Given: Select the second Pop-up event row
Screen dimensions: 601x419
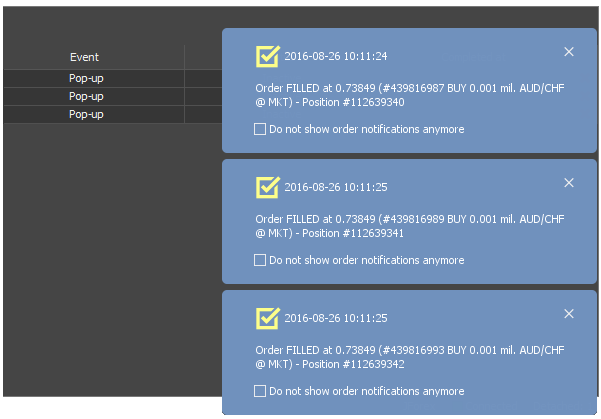Looking at the screenshot, I should pyautogui.click(x=113, y=96).
